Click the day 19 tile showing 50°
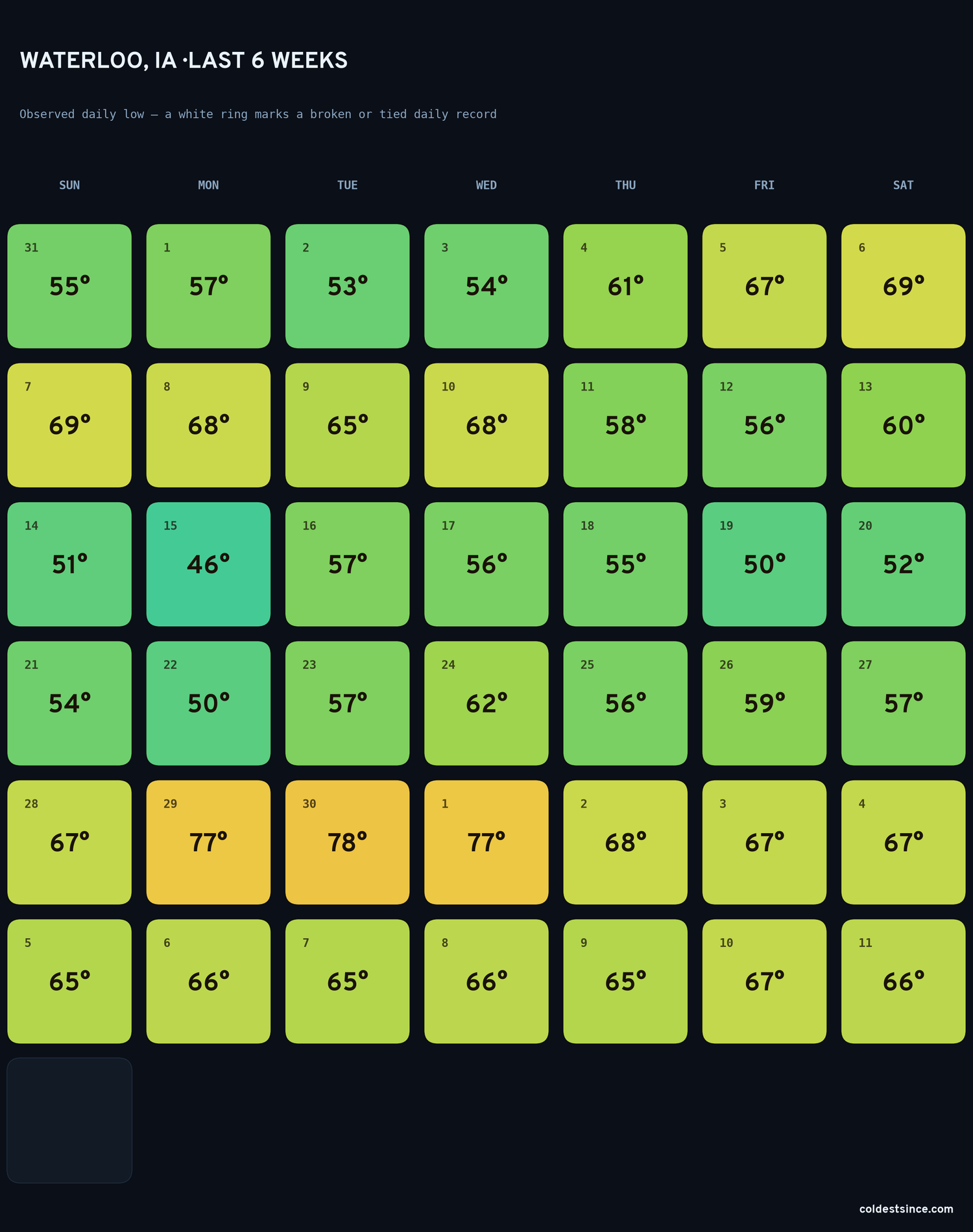 click(x=764, y=564)
